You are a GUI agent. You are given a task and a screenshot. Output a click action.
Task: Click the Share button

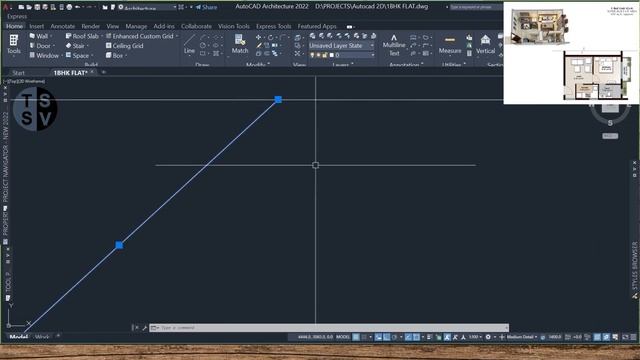click(x=206, y=7)
